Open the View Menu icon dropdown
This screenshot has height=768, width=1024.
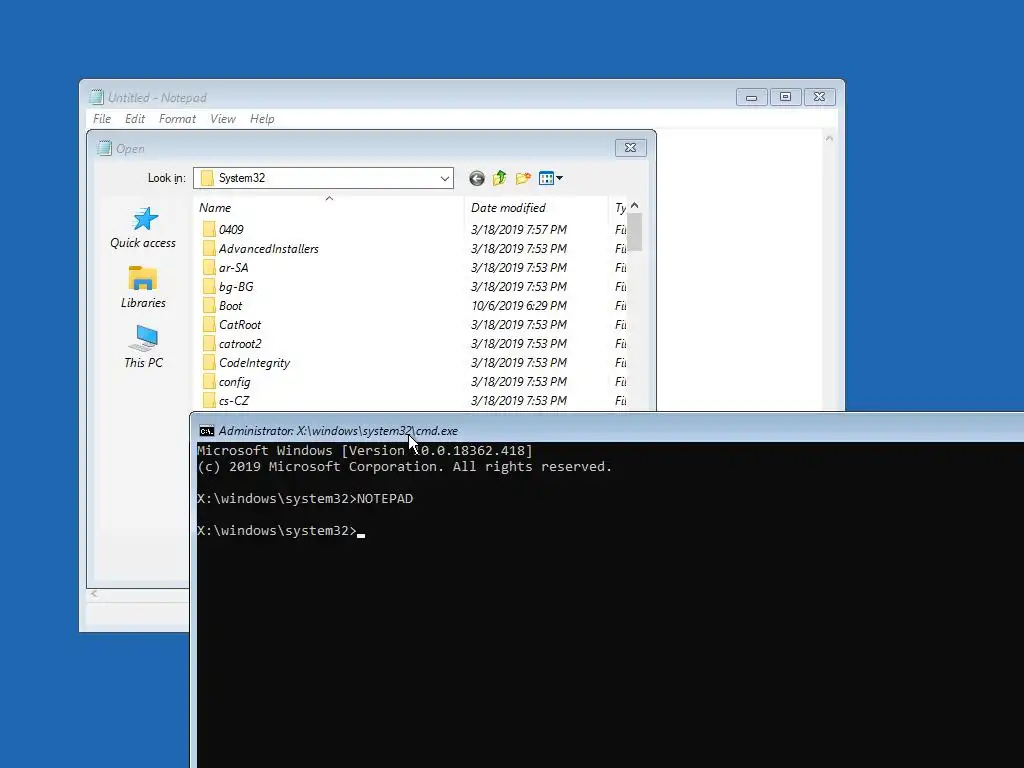tap(551, 178)
